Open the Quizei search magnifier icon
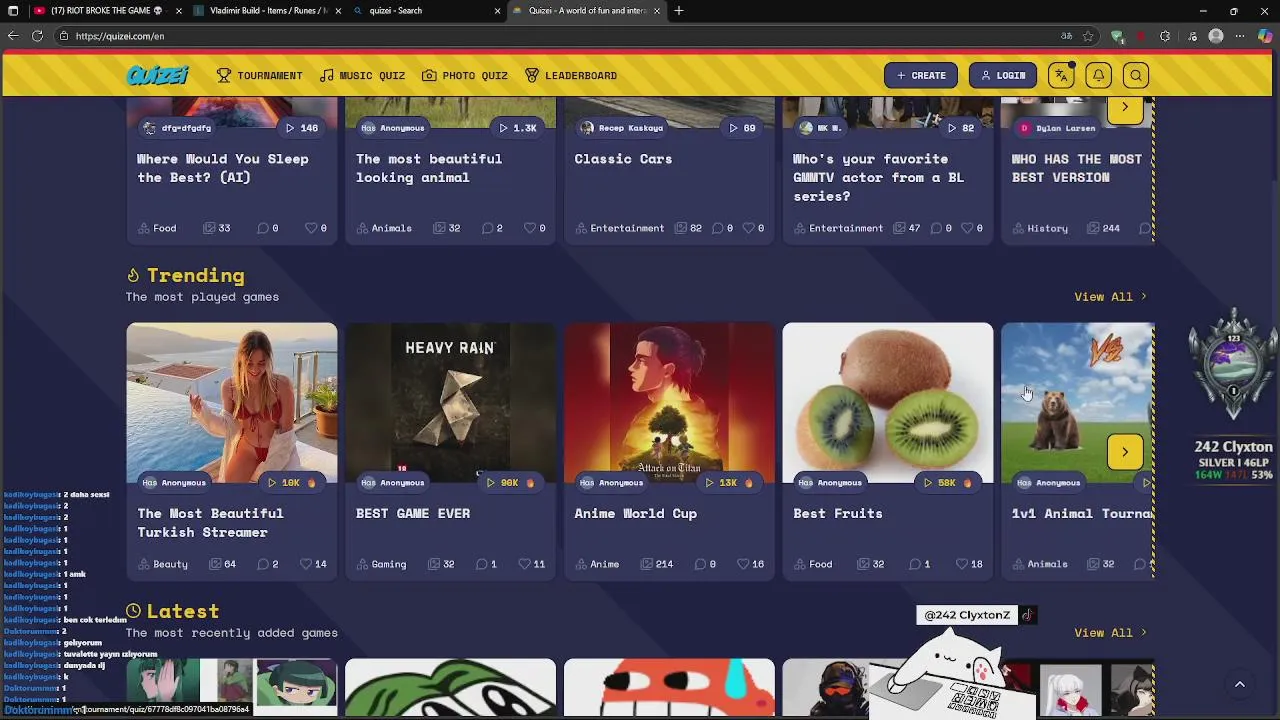 point(1136,76)
